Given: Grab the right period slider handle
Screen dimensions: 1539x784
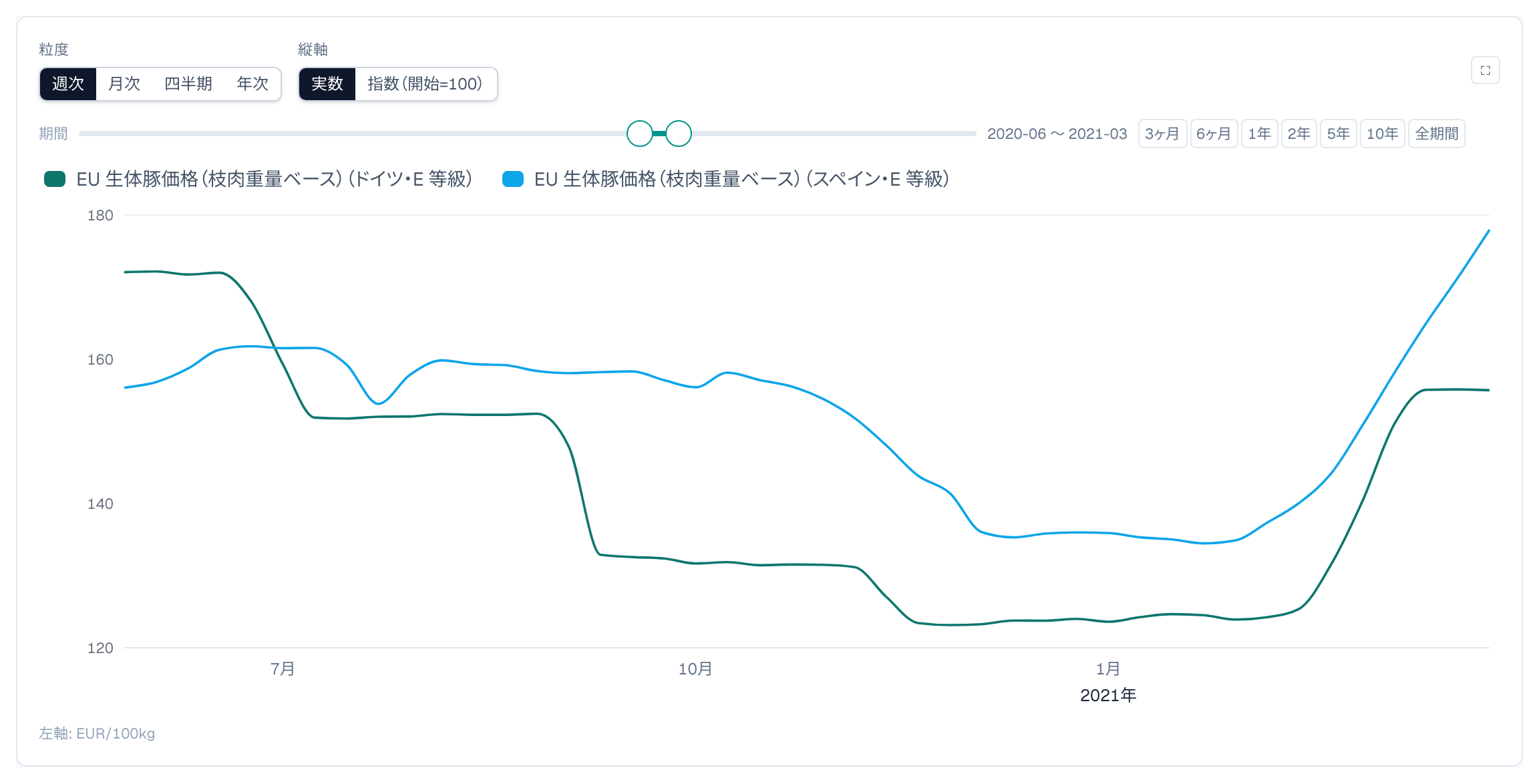Looking at the screenshot, I should (x=679, y=134).
